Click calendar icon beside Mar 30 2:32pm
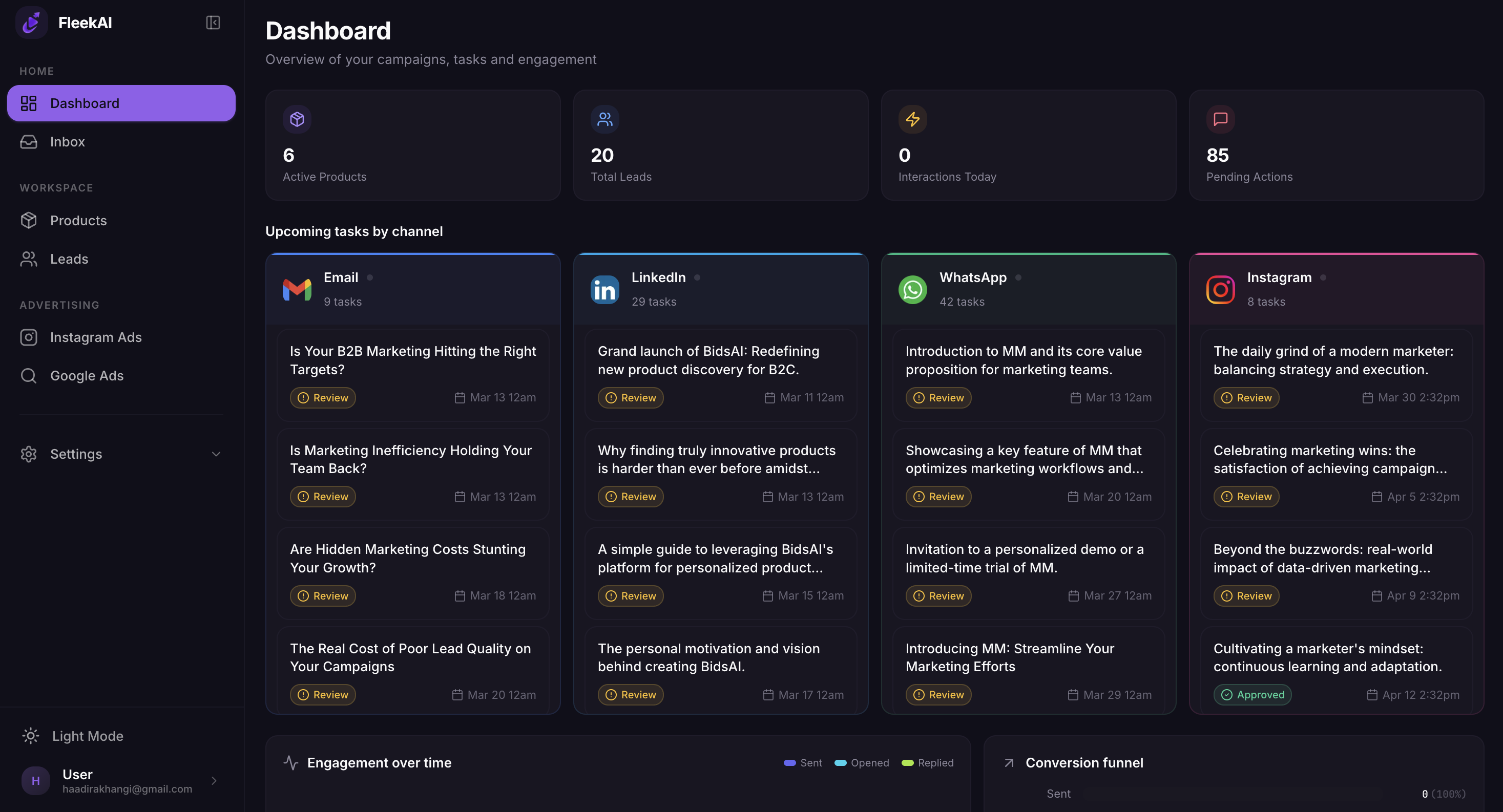 [1367, 398]
